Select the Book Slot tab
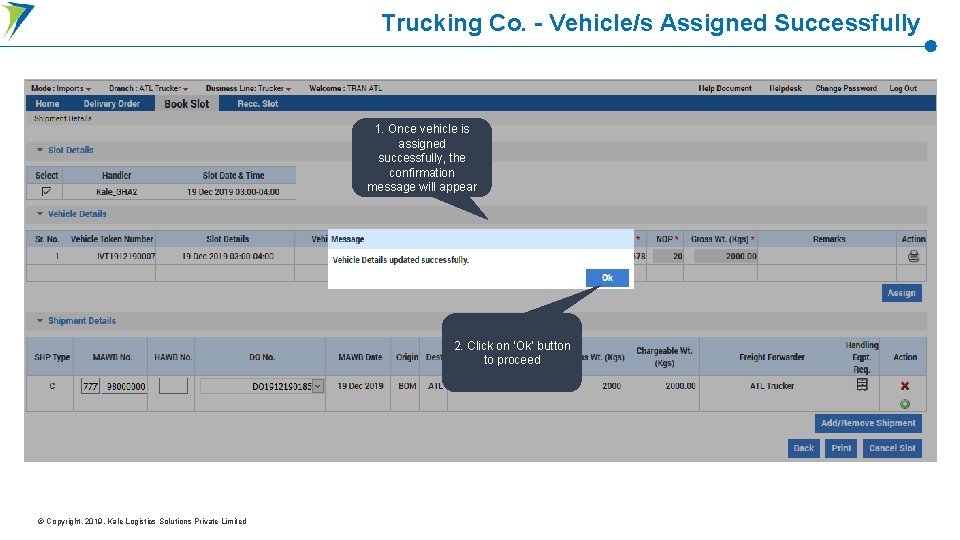The width and height of the screenshot is (960, 540). pos(187,103)
